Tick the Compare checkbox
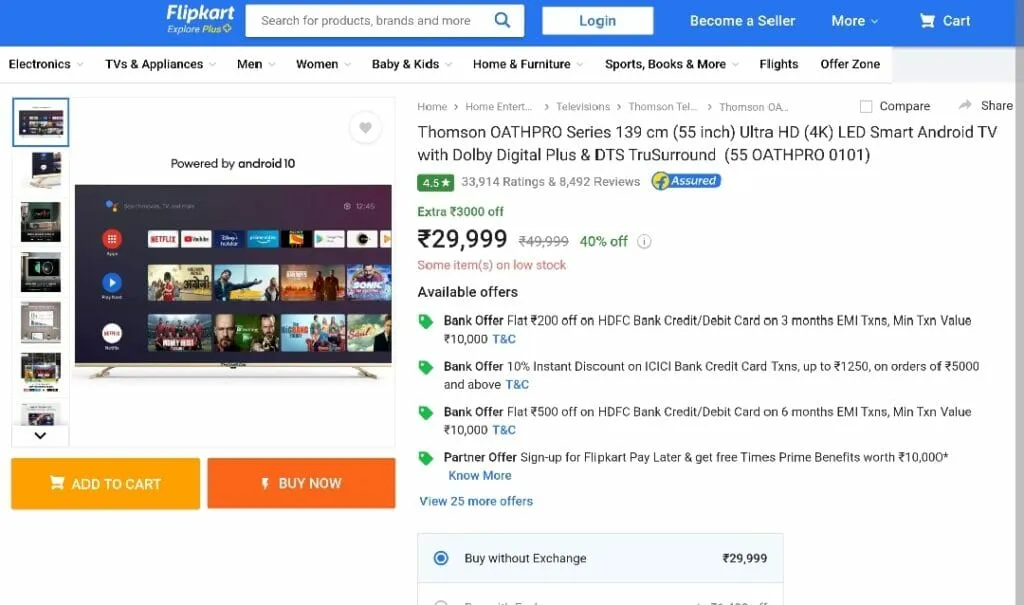Screen dimensions: 1024x605 point(866,106)
